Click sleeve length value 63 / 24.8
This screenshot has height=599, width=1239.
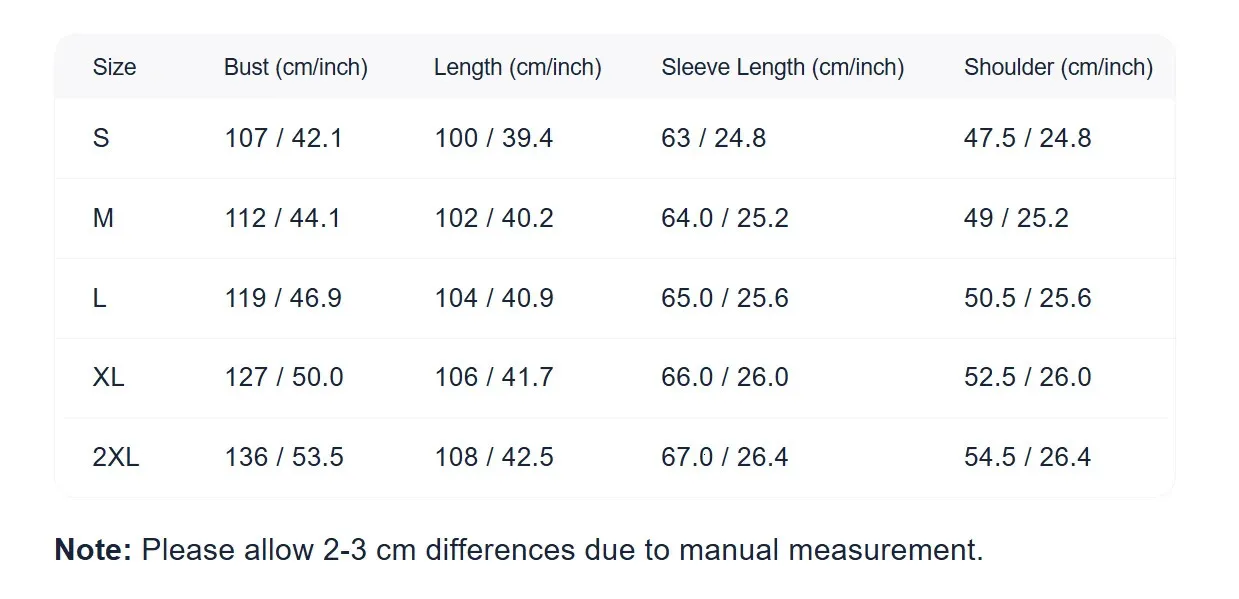pyautogui.click(x=713, y=138)
